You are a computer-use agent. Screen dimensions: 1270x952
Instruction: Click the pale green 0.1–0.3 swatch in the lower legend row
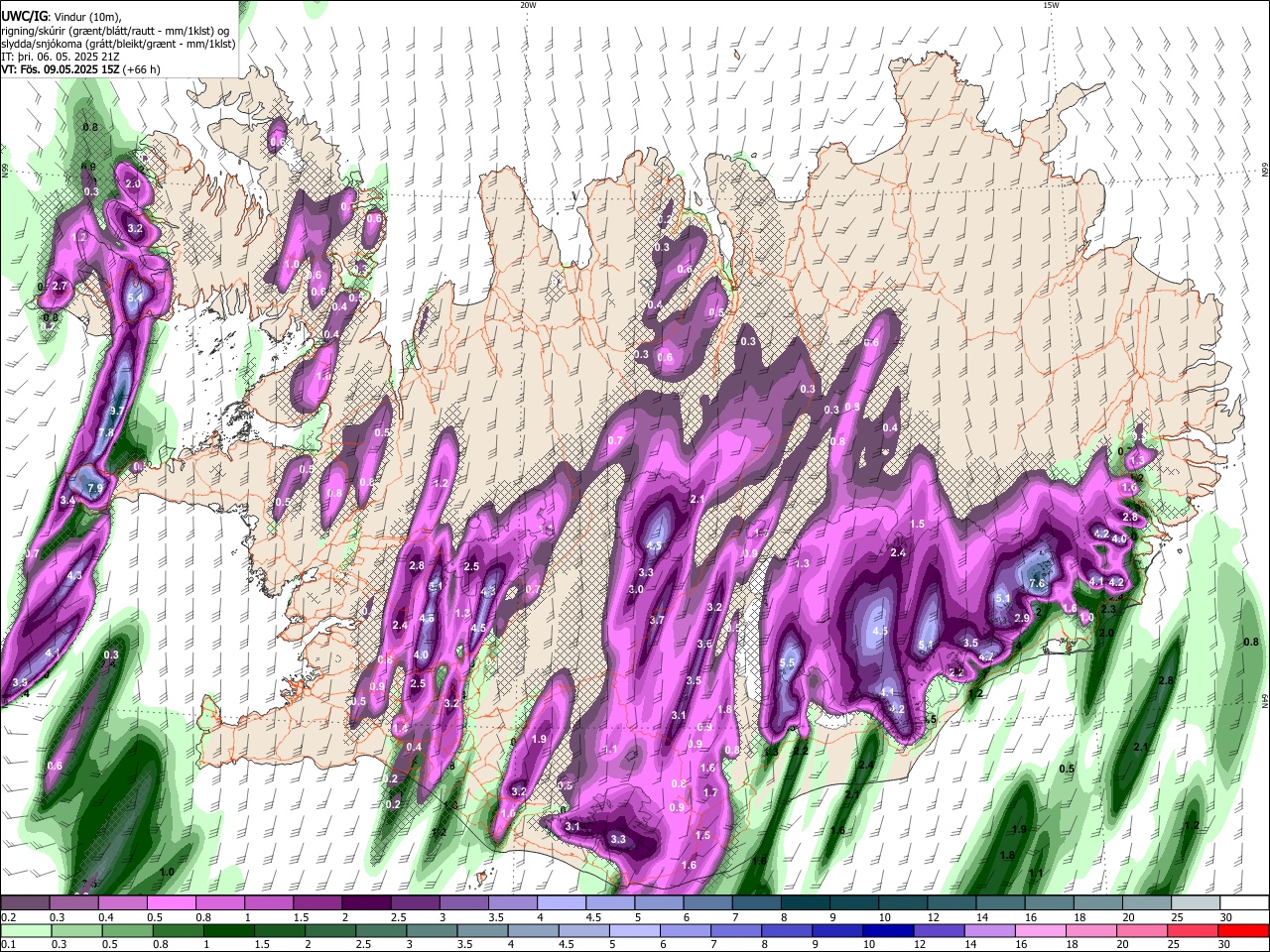[25, 930]
